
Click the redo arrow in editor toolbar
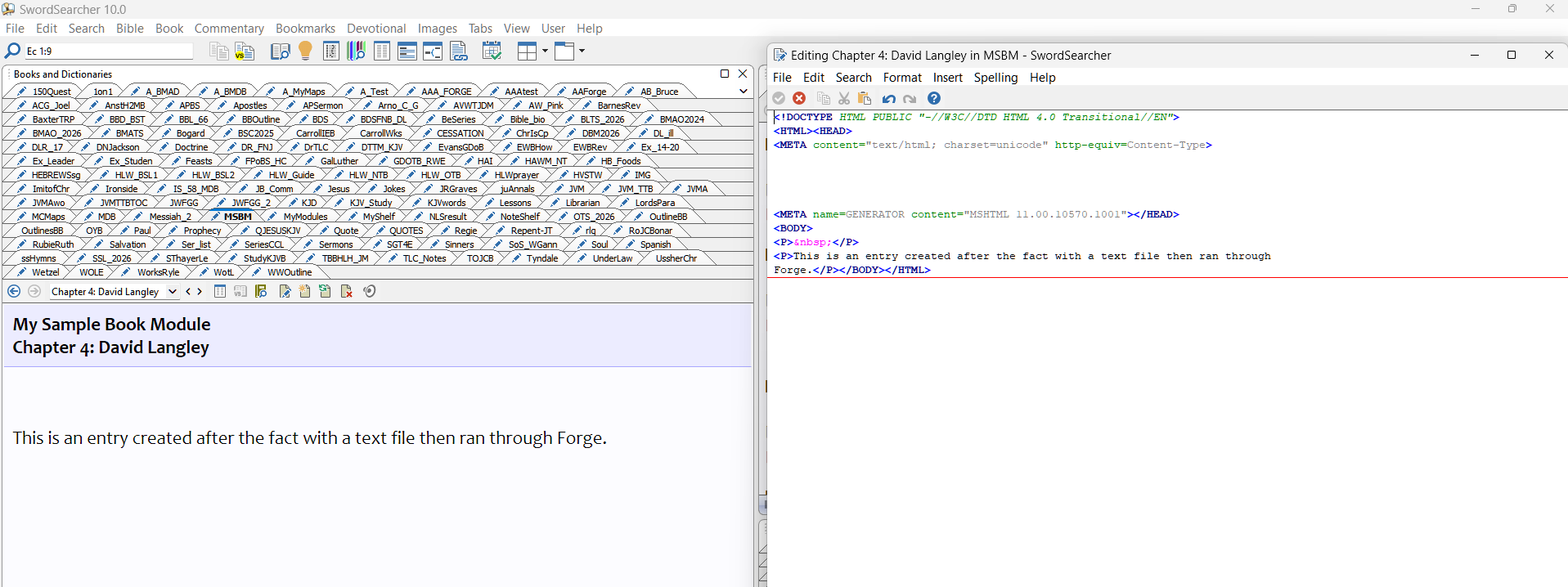point(910,98)
